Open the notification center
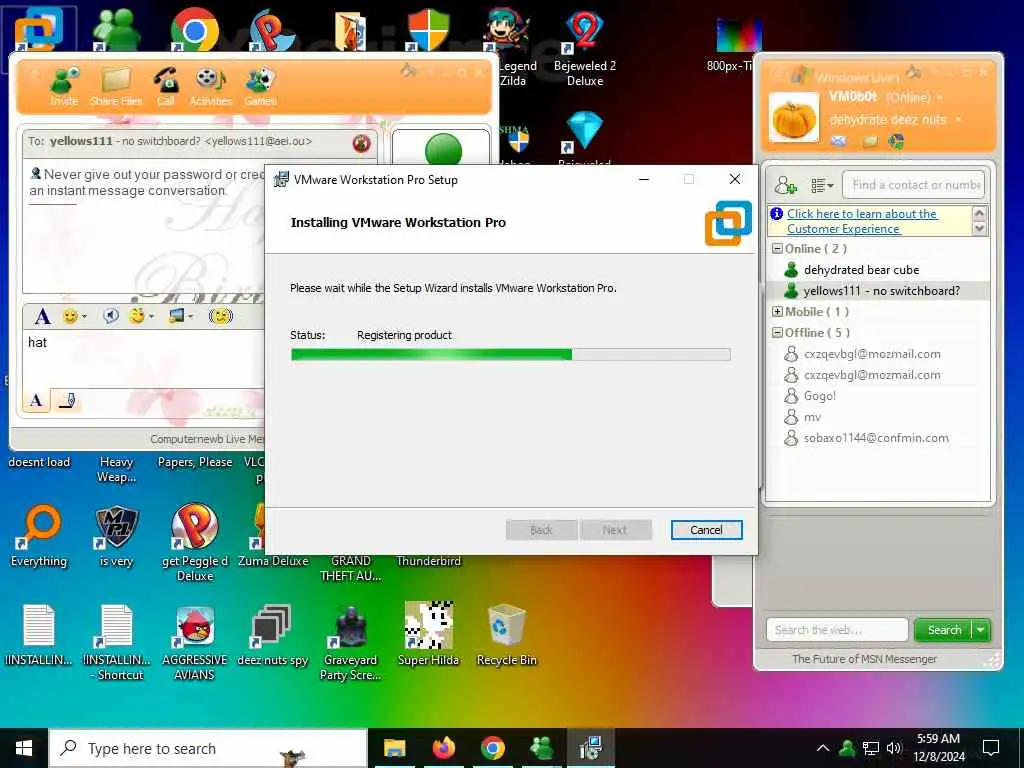 991,748
